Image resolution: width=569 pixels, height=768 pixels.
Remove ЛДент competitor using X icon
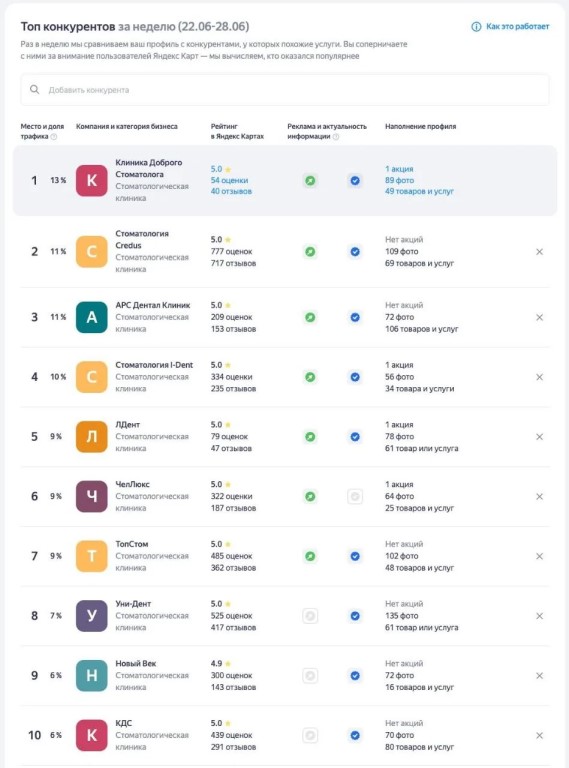[539, 437]
